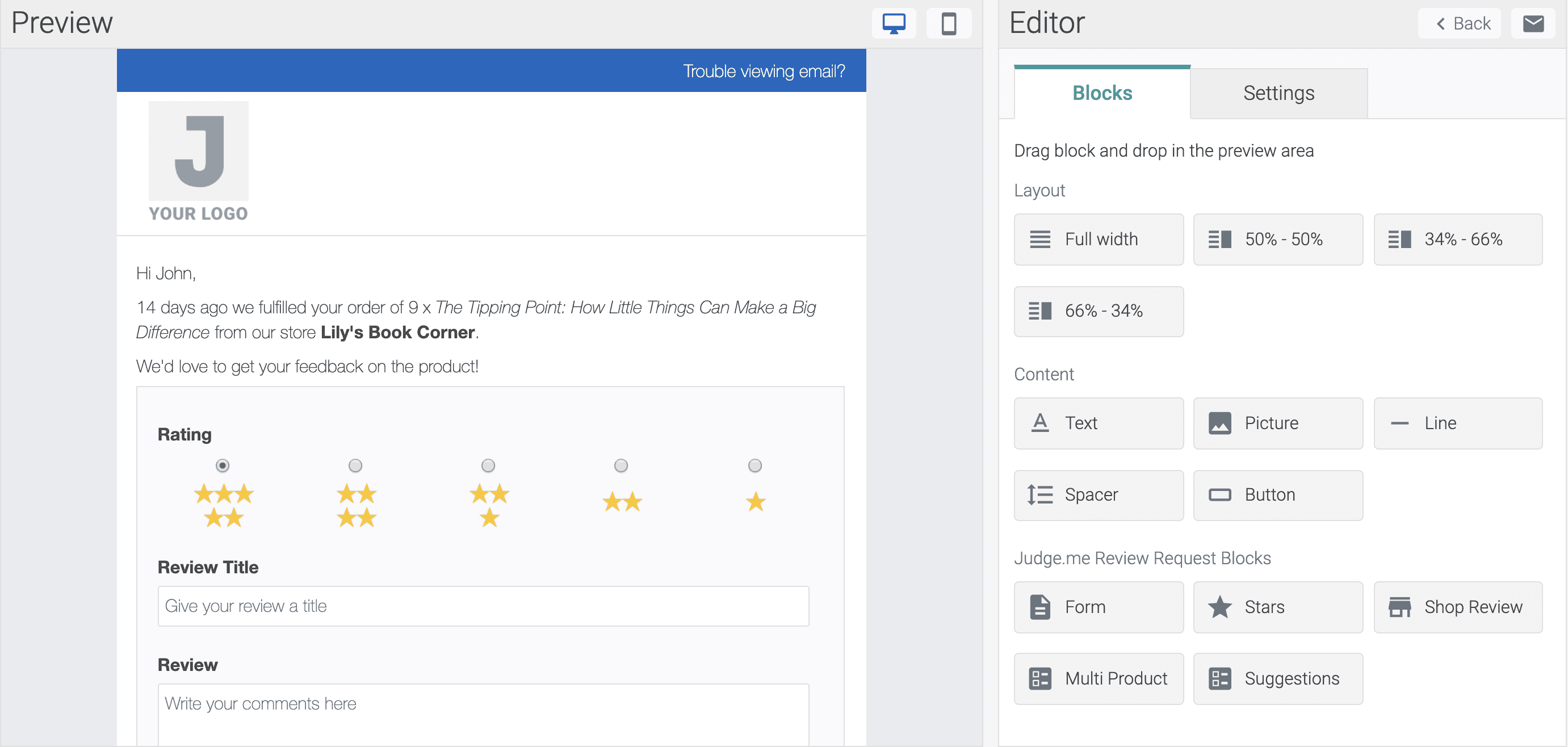Select the Form review request block

point(1098,606)
